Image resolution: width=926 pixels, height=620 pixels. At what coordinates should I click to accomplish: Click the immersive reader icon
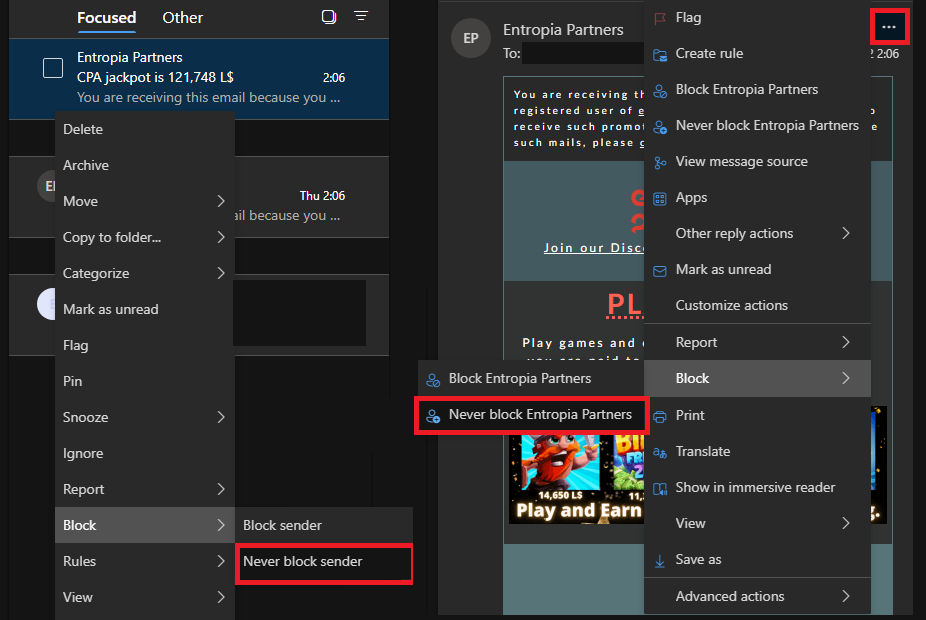tap(660, 488)
